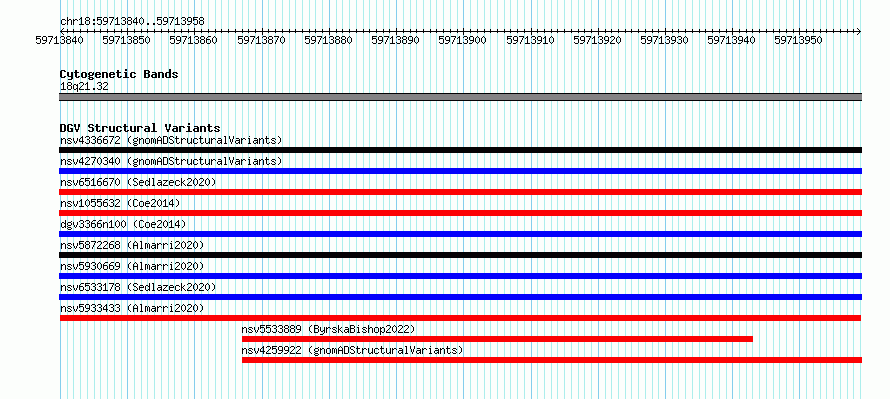Click the red bar for nsv1055632
This screenshot has height=399, width=890.
(460, 213)
